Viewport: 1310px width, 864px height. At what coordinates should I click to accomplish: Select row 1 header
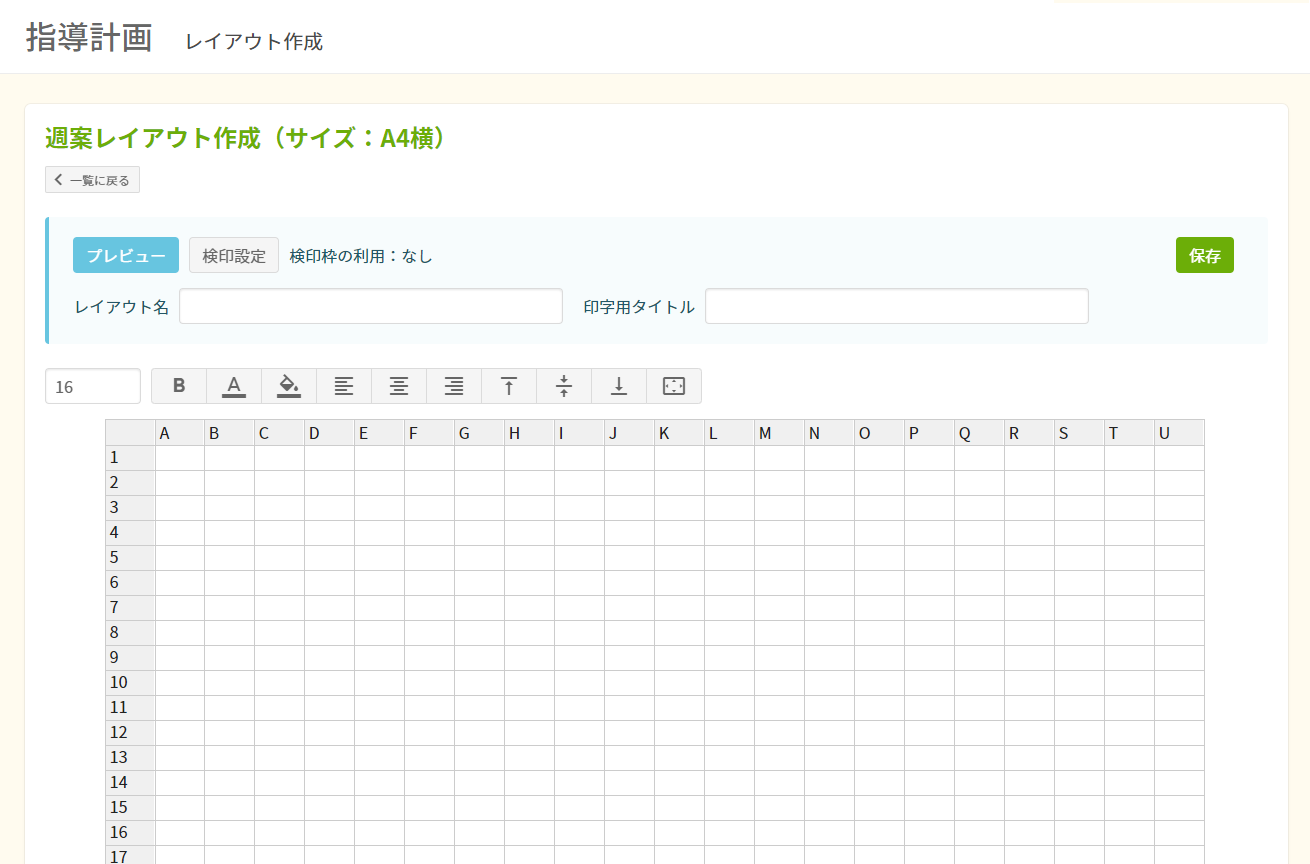130,458
